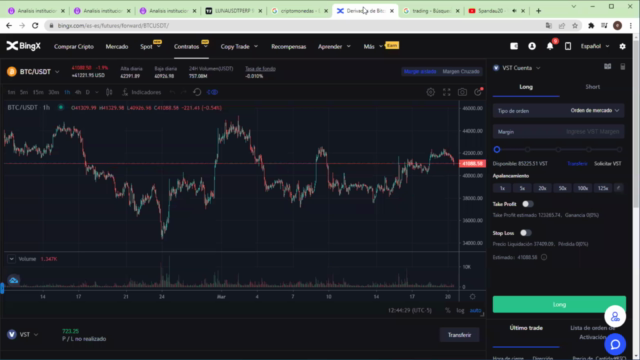Open the BingX logo home link
Viewport: 640px width, 360px height.
point(24,46)
